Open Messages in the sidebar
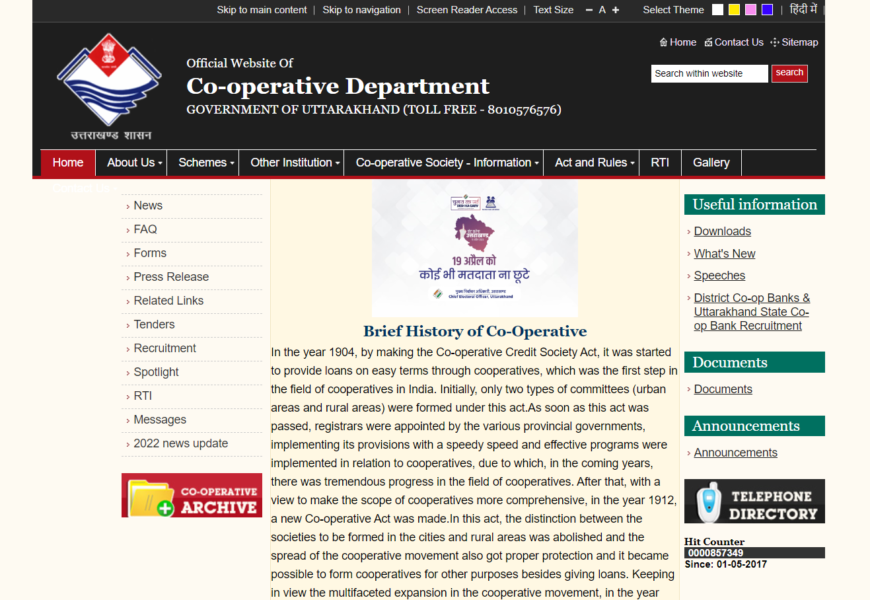 [x=160, y=420]
